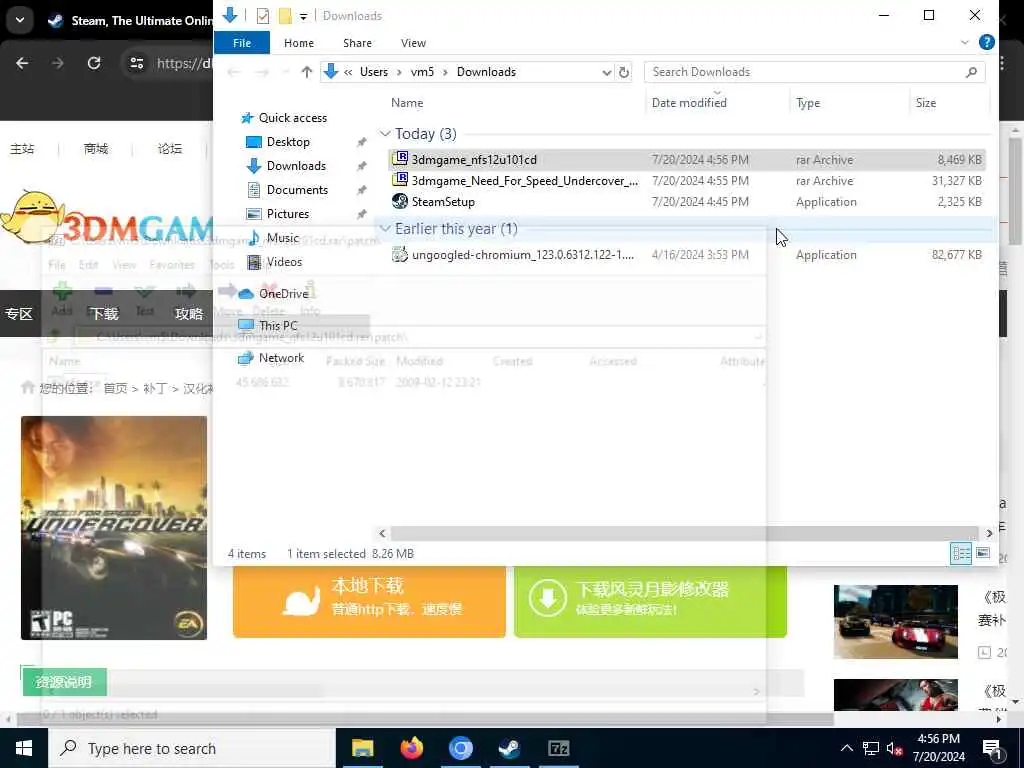Viewport: 1024px width, 768px height.
Task: Click the Properties quick access toolbar icon
Action: click(263, 16)
